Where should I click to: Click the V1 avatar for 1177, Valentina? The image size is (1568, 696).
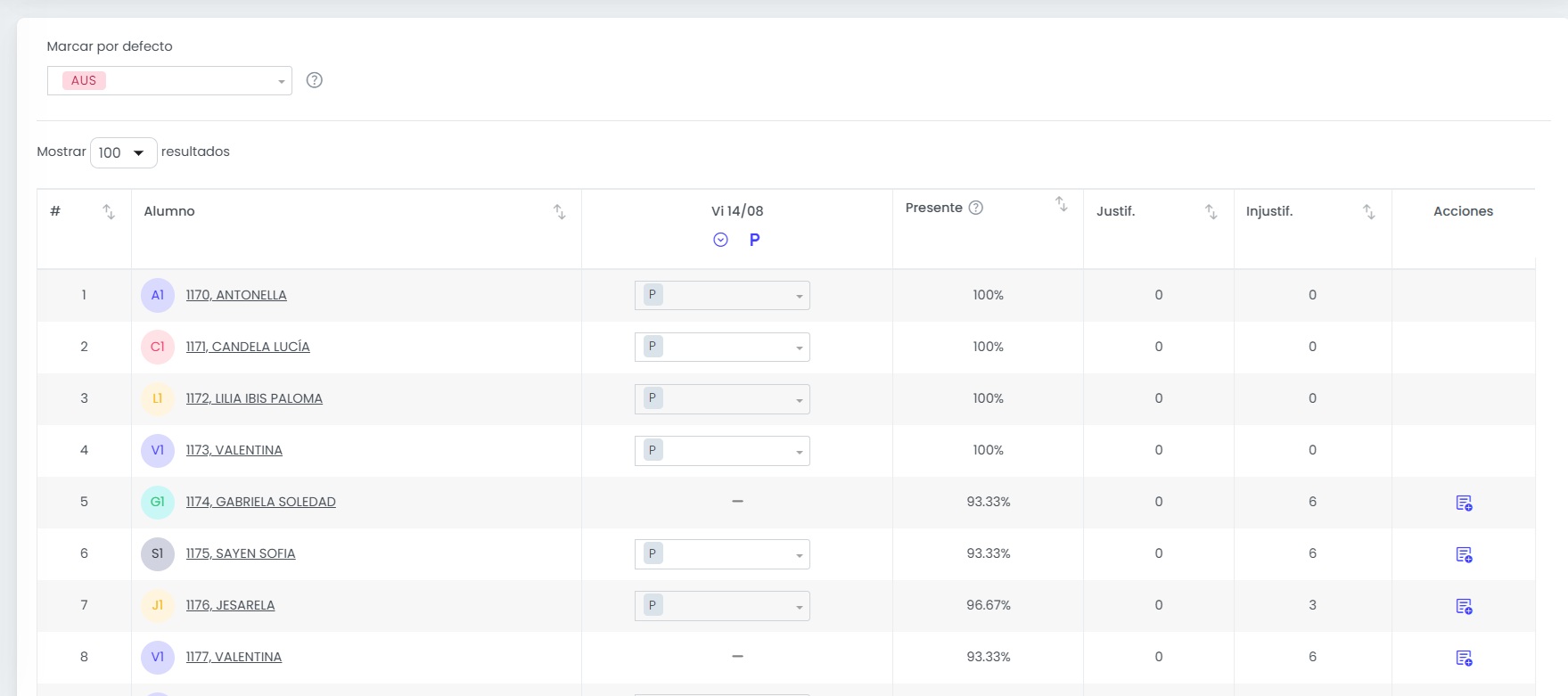point(158,657)
